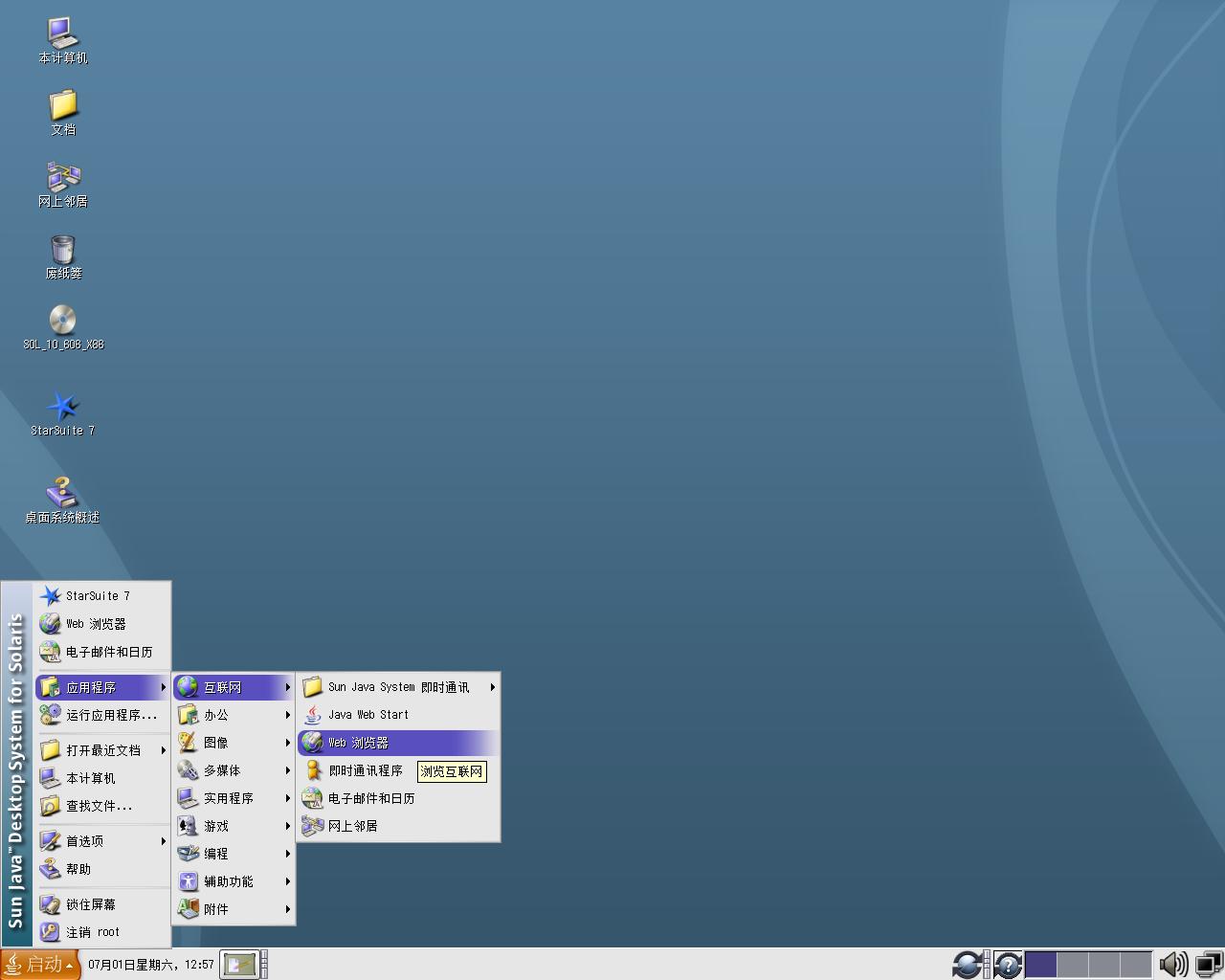Image resolution: width=1225 pixels, height=980 pixels.
Task: Open the 附件 category submenu
Action: pyautogui.click(x=234, y=909)
